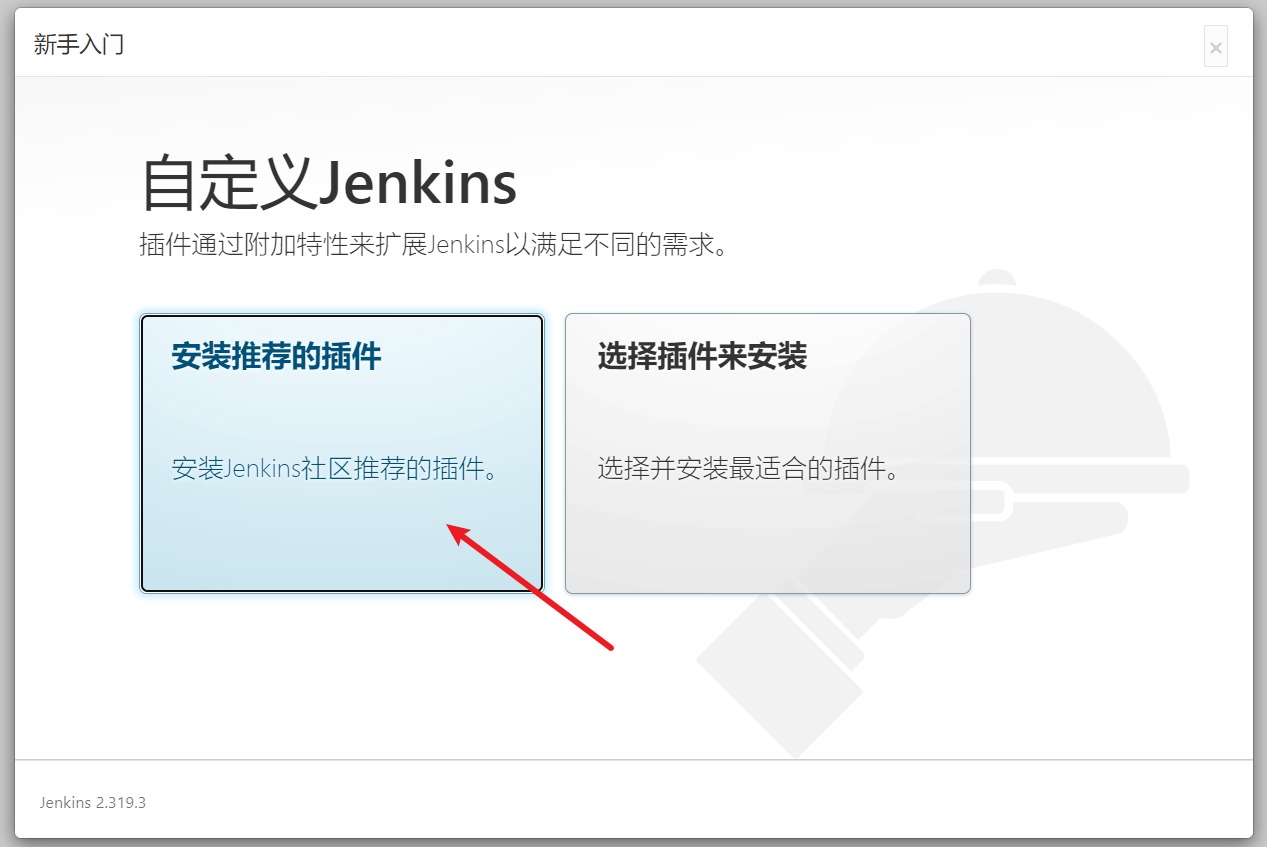The width and height of the screenshot is (1267, 847).
Task: Click the Jenkins 2.319.3 version label
Action: (x=93, y=802)
